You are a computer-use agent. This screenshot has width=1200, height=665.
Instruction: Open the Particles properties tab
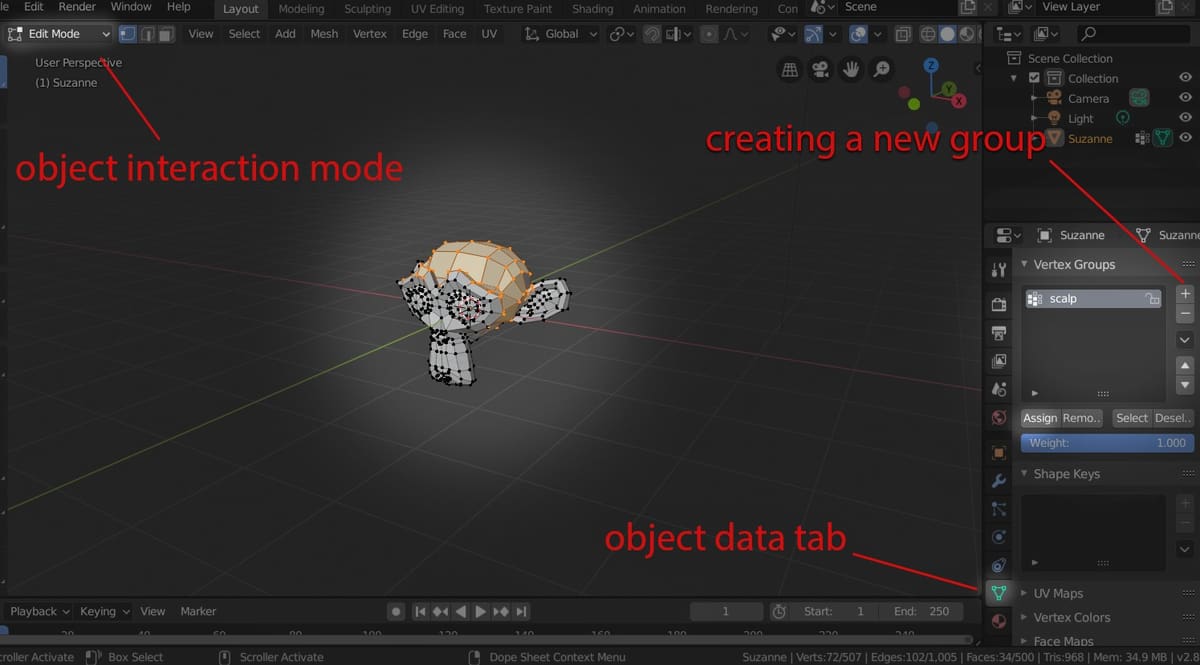pyautogui.click(x=998, y=509)
